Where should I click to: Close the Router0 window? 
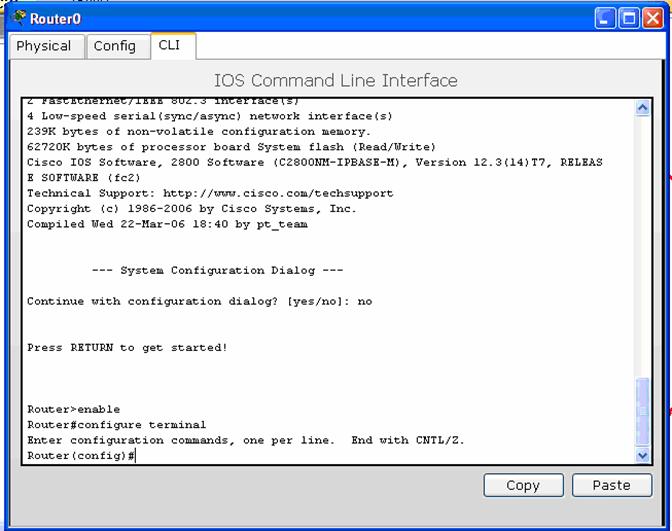[x=653, y=19]
